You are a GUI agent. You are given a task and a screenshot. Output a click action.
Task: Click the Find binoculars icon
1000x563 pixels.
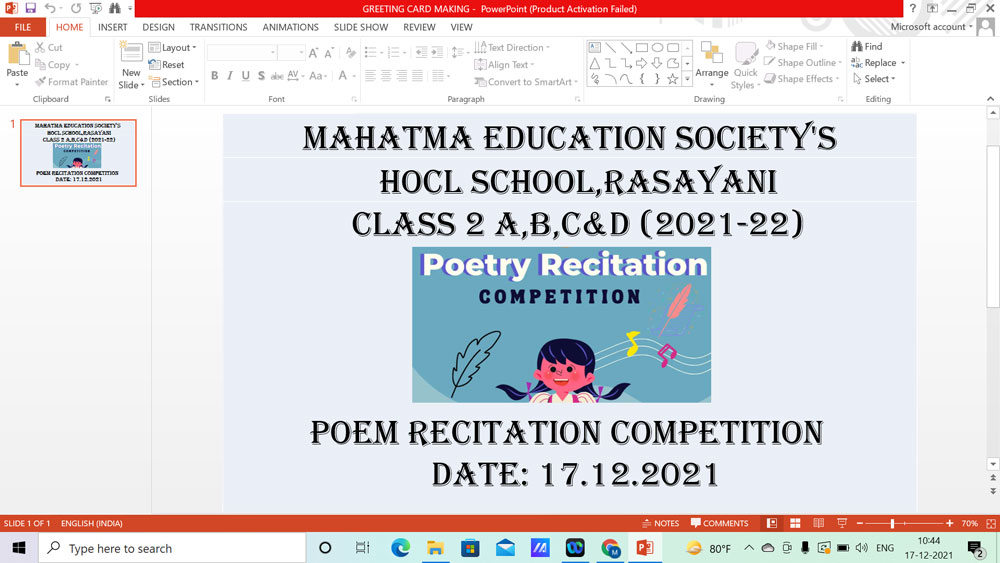(858, 47)
